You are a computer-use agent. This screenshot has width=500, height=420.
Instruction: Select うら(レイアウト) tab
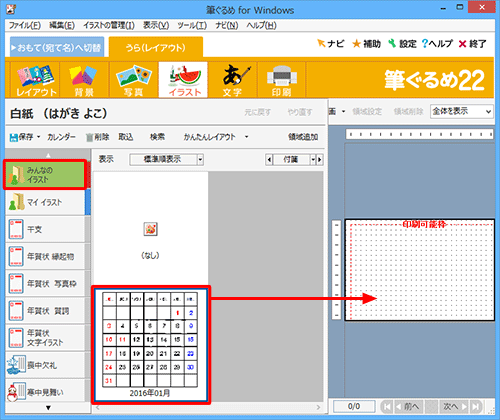tap(156, 47)
